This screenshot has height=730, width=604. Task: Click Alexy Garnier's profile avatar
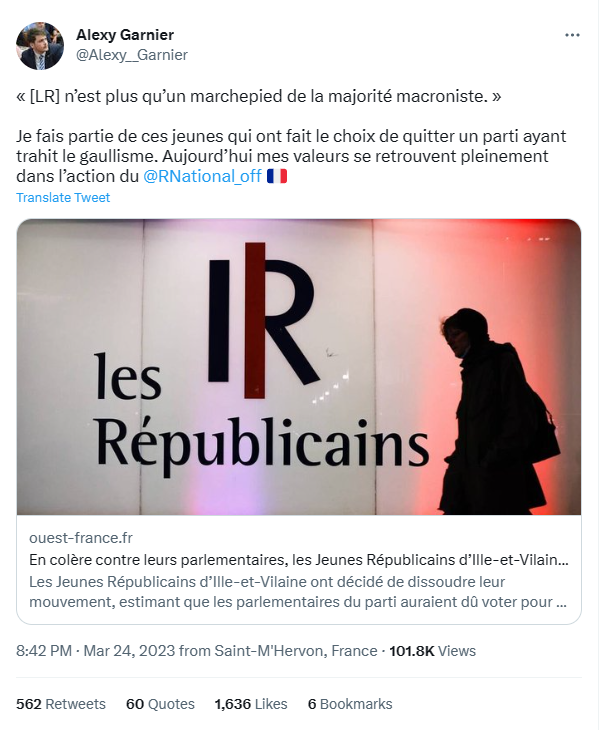point(40,46)
